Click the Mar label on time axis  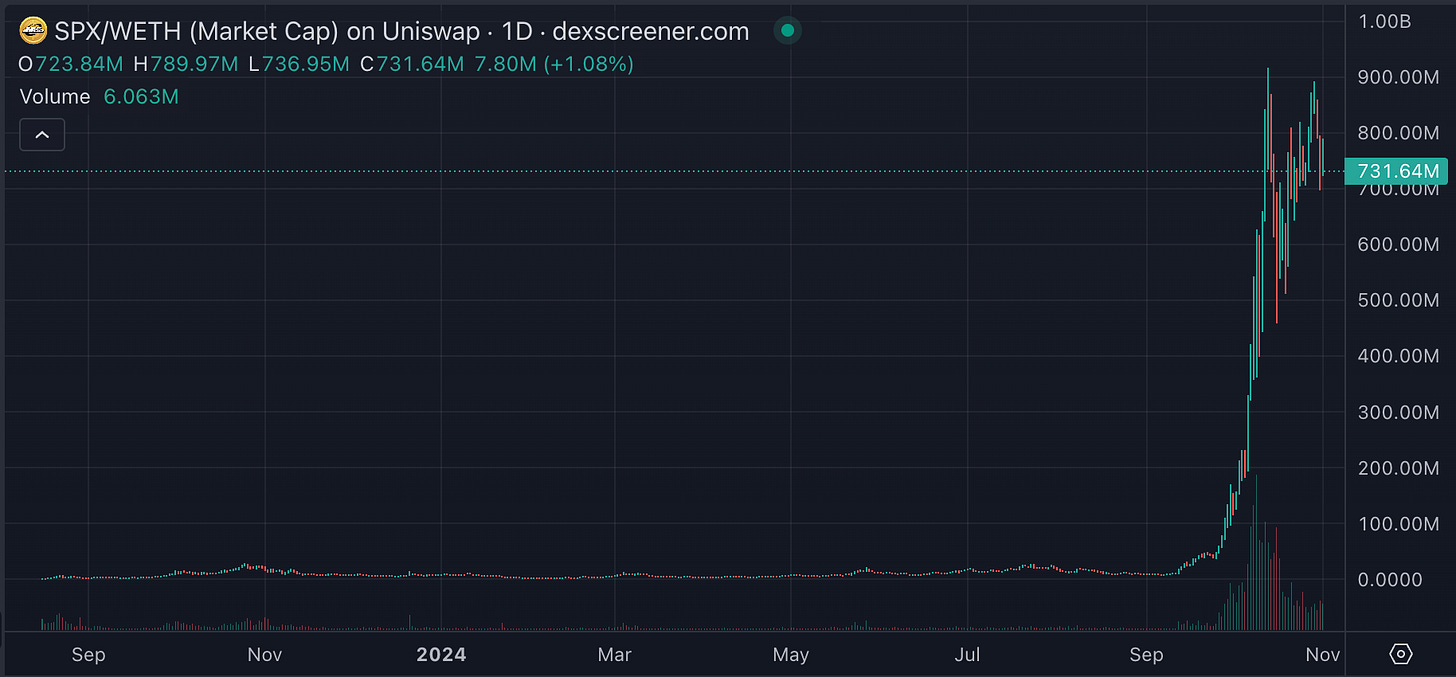click(x=614, y=655)
